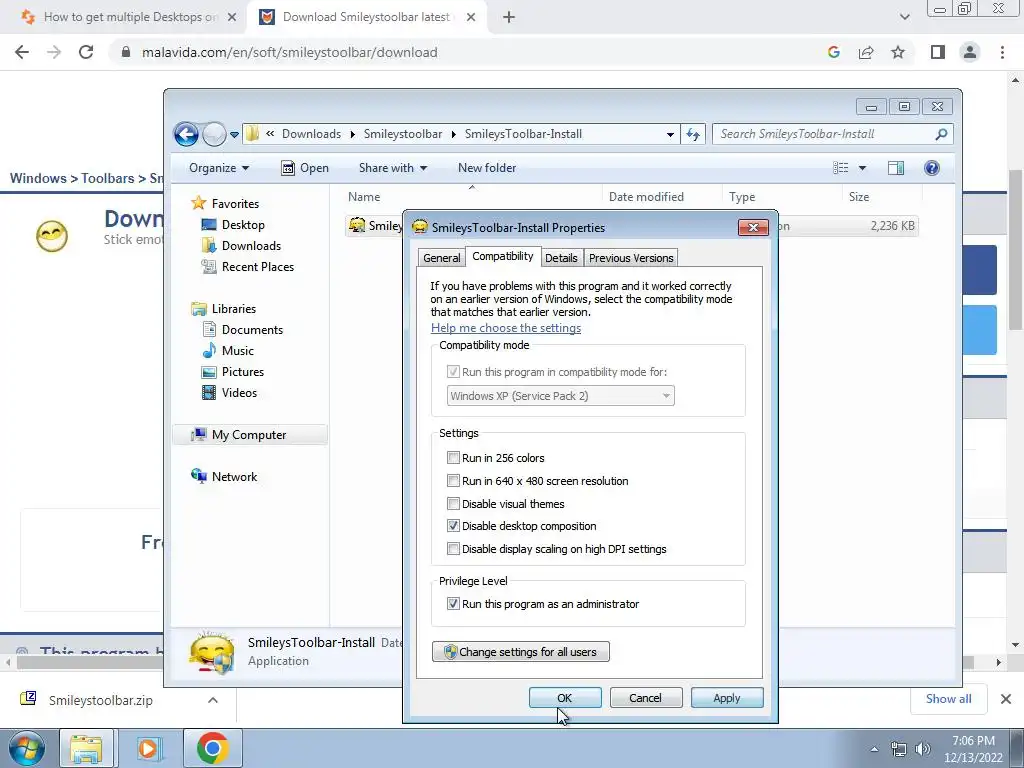Image resolution: width=1024 pixels, height=768 pixels.
Task: Uncheck Disable desktop composition
Action: click(x=453, y=526)
